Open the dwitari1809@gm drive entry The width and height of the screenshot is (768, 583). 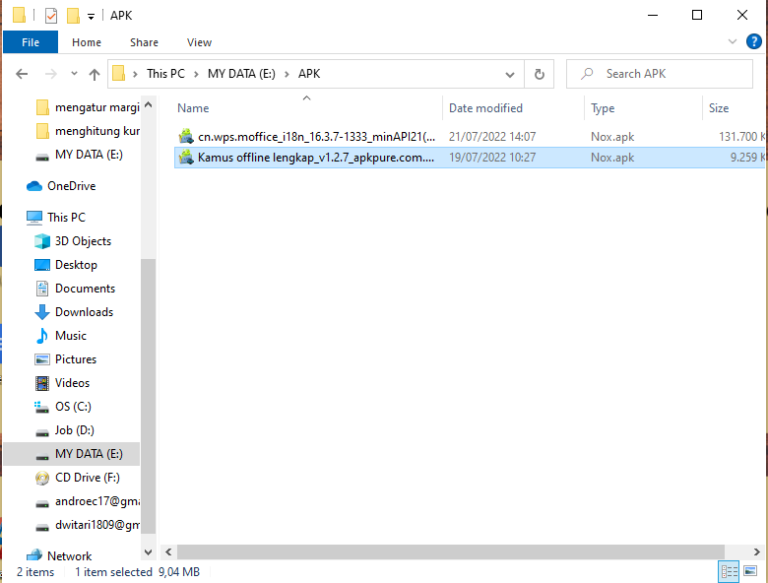pos(87,525)
